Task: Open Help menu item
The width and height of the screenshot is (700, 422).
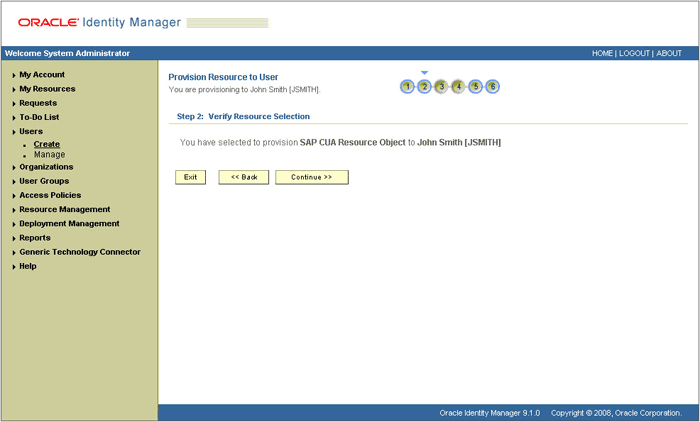Action: [28, 266]
